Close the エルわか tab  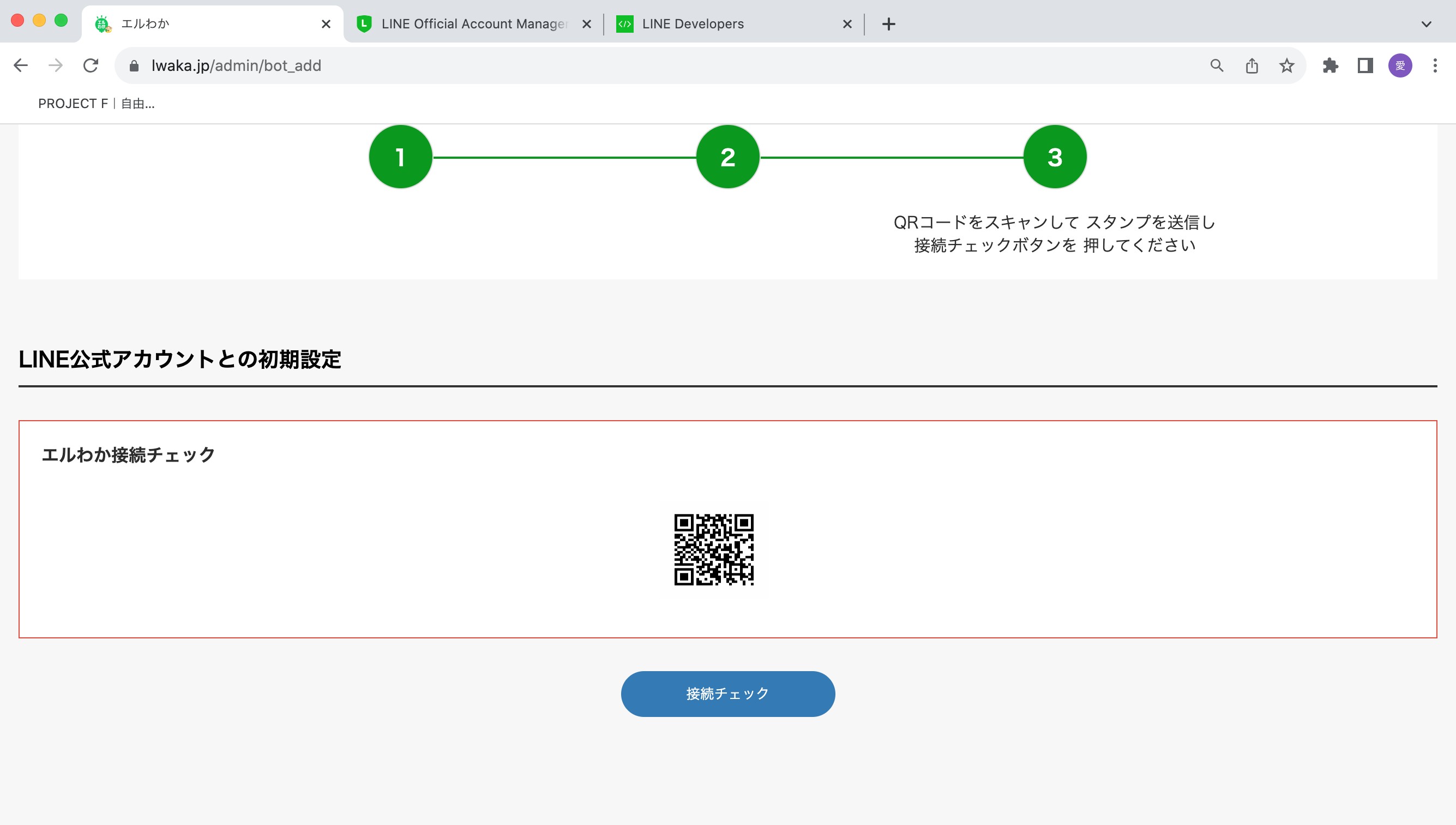pyautogui.click(x=326, y=24)
